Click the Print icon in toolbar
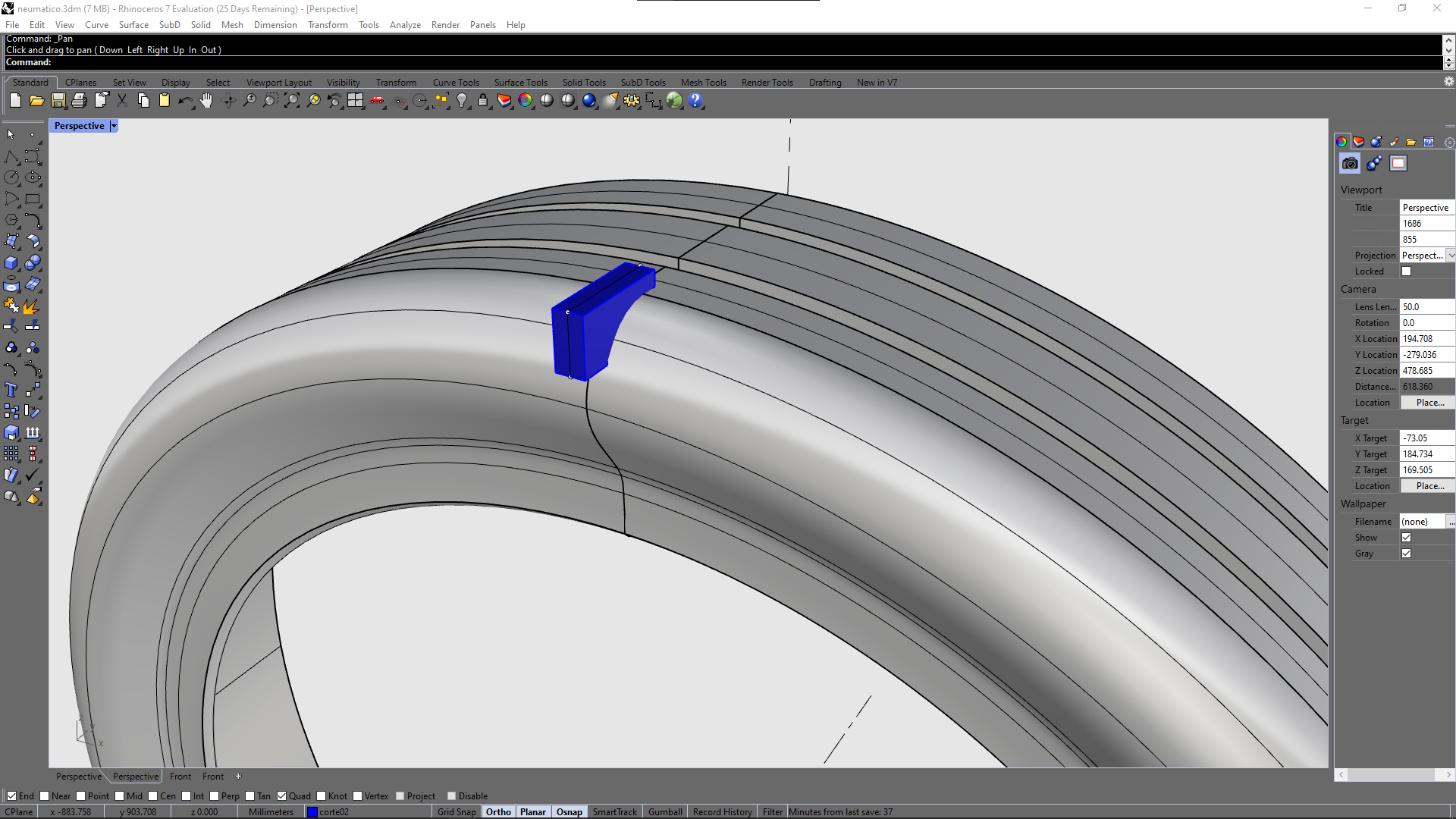1456x819 pixels. [x=80, y=100]
